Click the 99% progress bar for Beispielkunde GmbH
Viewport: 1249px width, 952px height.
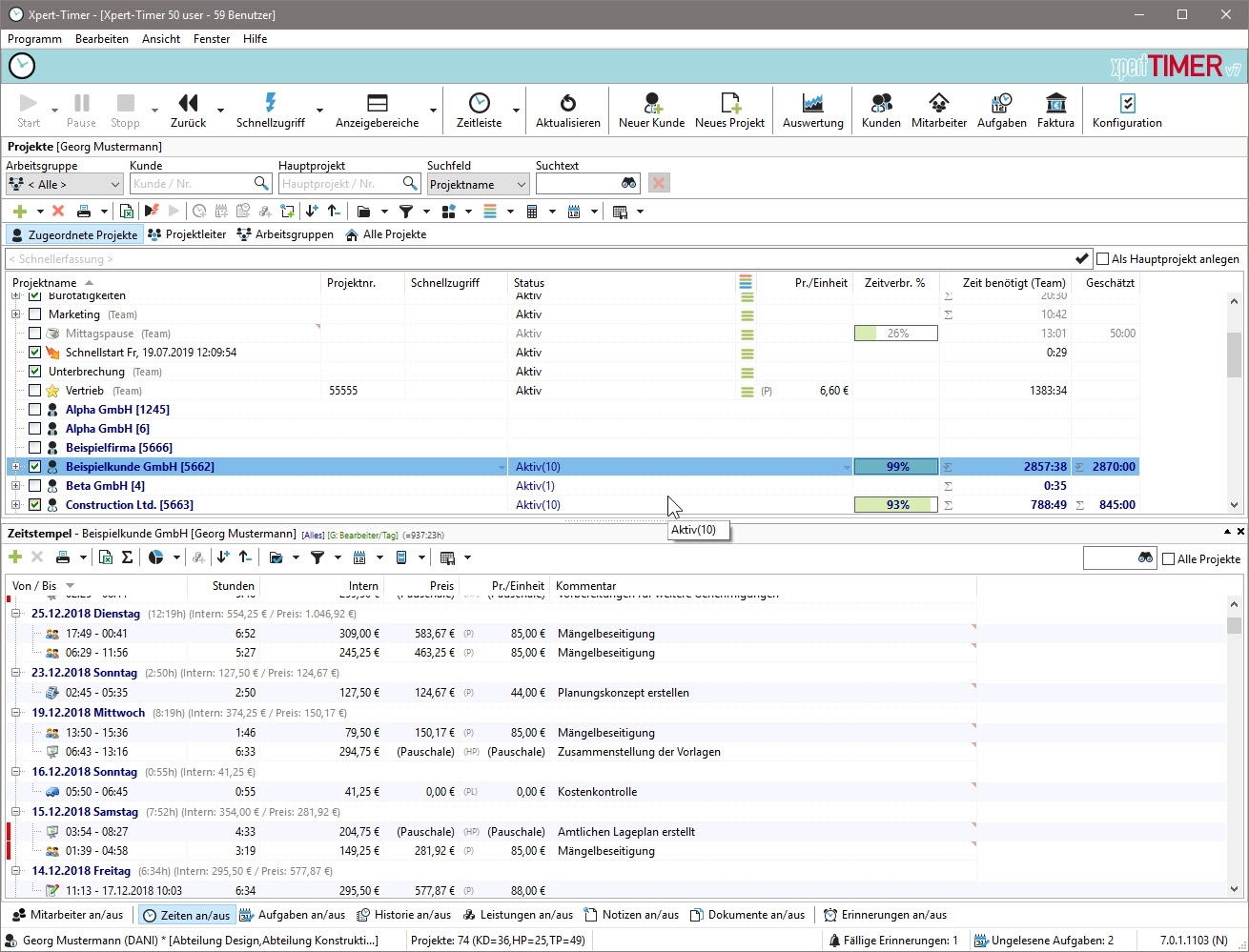pyautogui.click(x=896, y=467)
